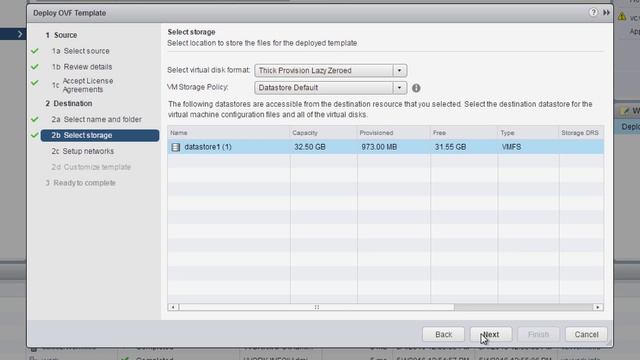Click the green checkmark beside Select storage
This screenshot has height=360, width=640.
[35, 135]
